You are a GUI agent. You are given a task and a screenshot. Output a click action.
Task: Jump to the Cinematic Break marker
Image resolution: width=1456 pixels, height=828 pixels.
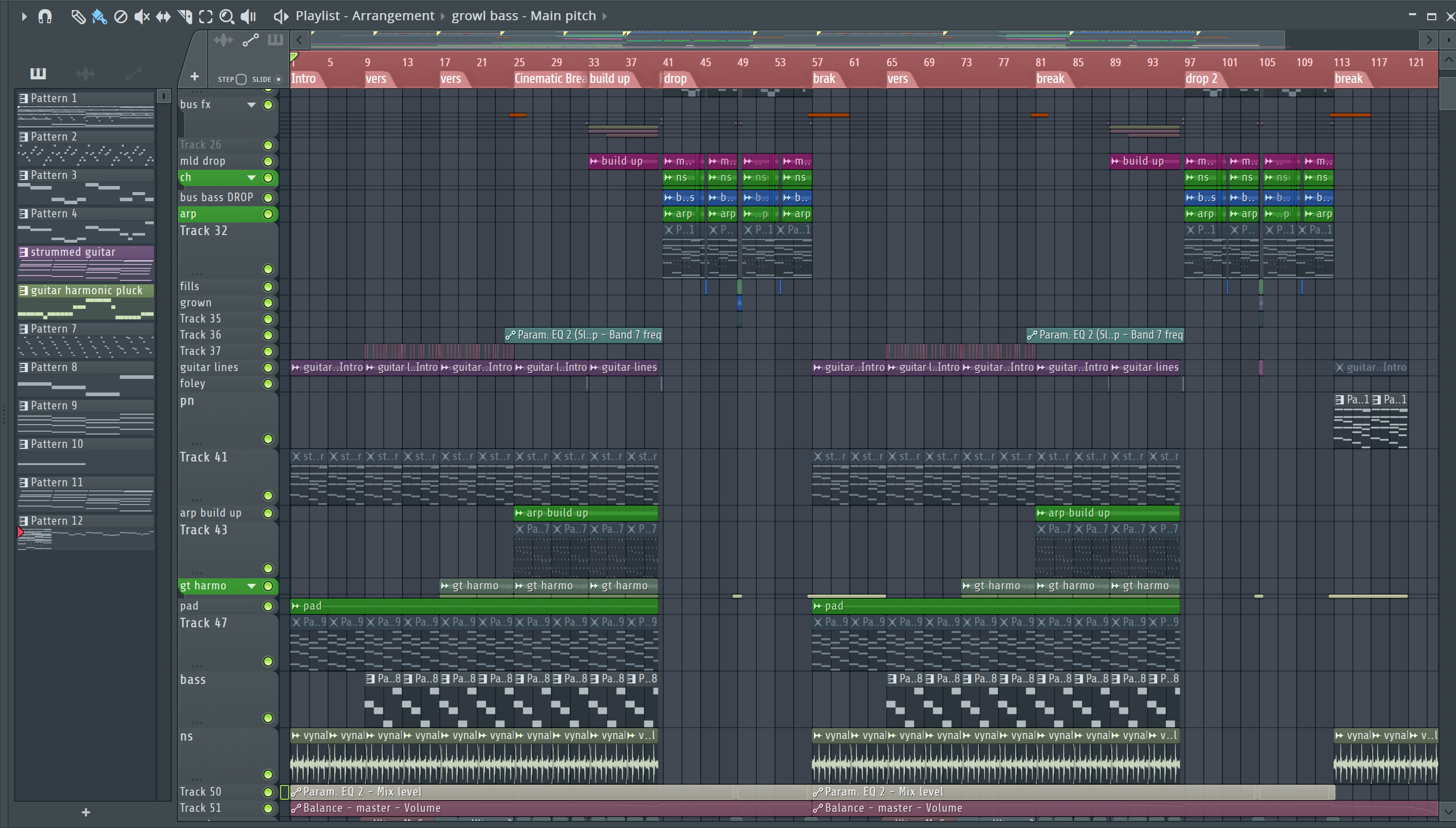(x=550, y=78)
